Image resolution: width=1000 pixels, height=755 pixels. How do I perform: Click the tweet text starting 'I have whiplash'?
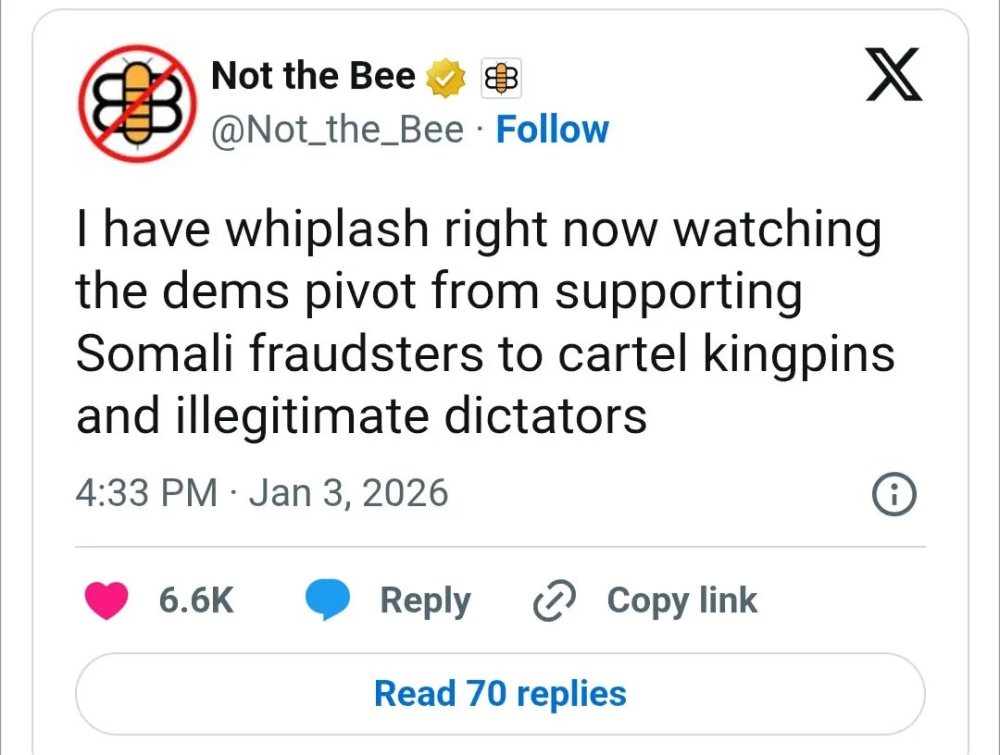pyautogui.click(x=478, y=230)
